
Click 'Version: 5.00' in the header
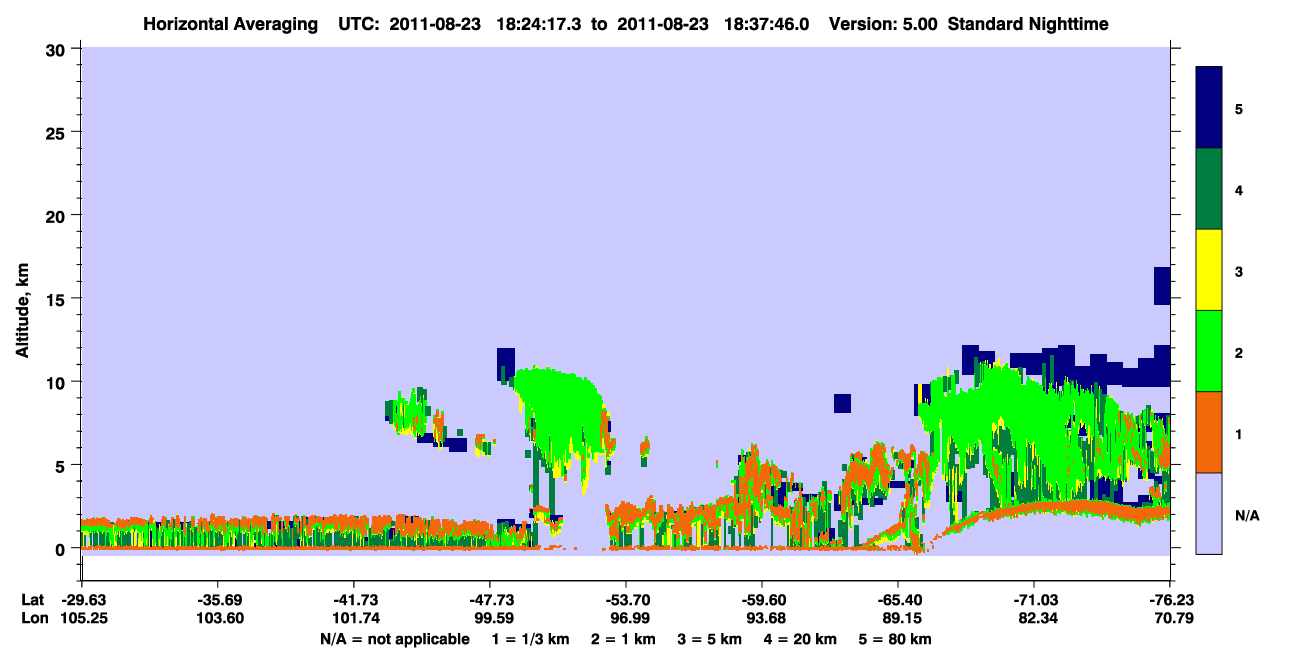(x=883, y=24)
